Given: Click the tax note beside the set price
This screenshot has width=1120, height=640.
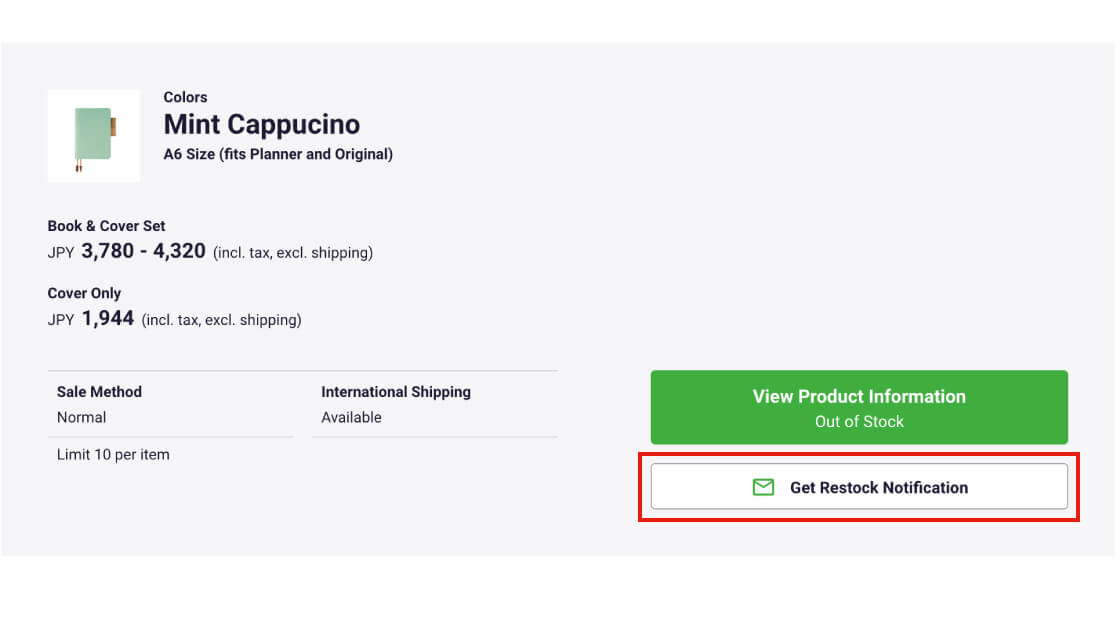Looking at the screenshot, I should [292, 253].
